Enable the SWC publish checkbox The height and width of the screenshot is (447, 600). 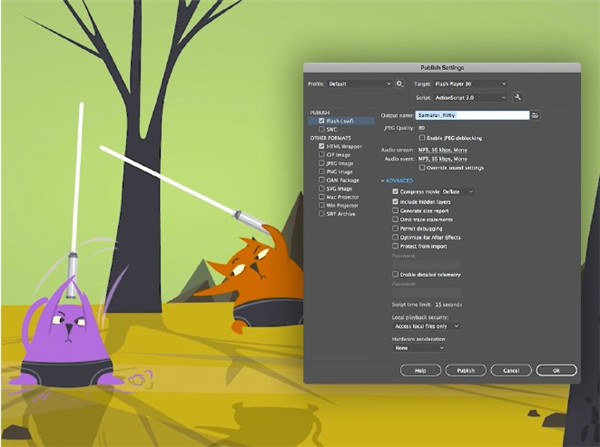tap(321, 129)
